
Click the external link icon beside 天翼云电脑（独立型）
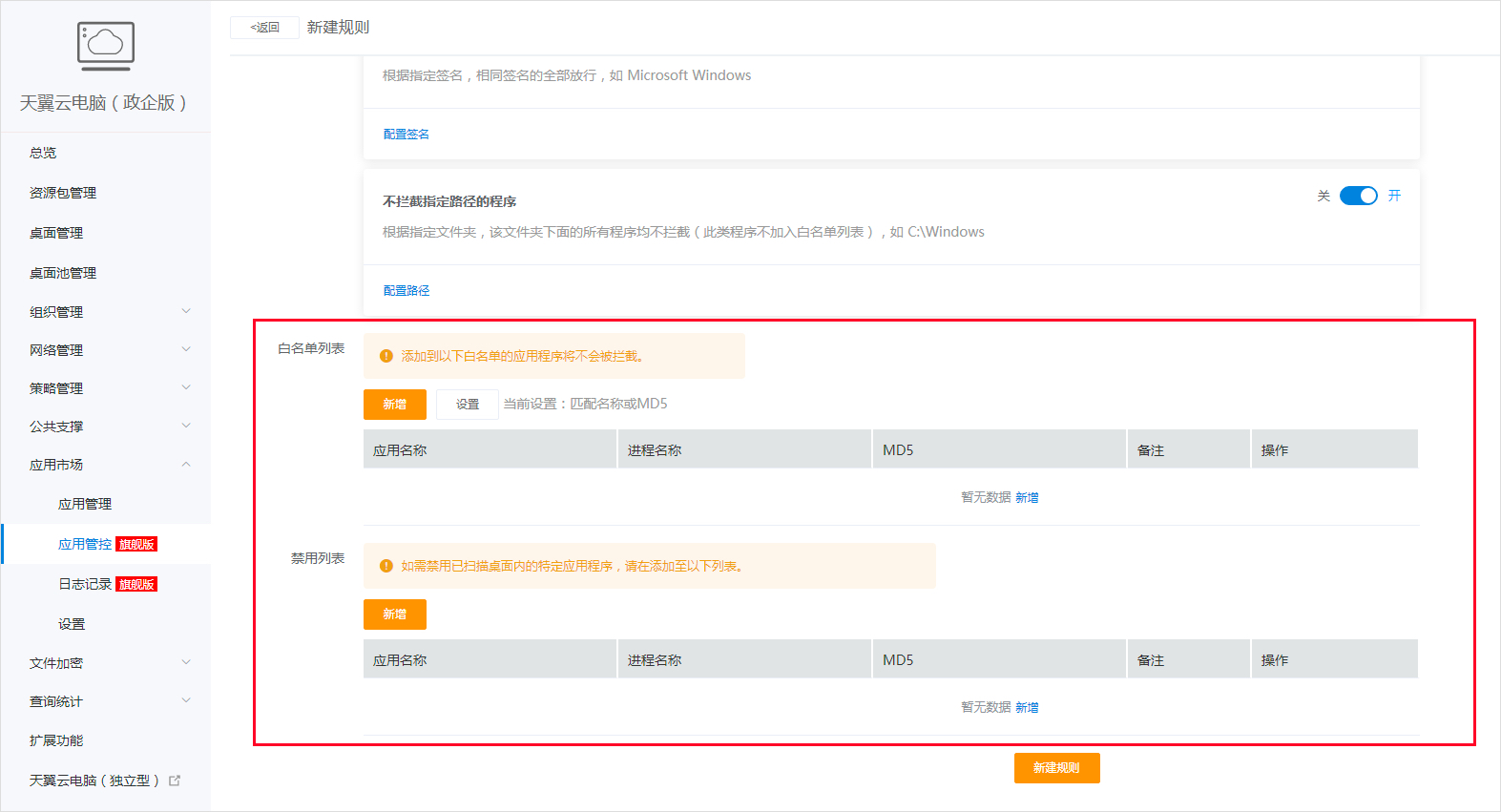point(175,781)
